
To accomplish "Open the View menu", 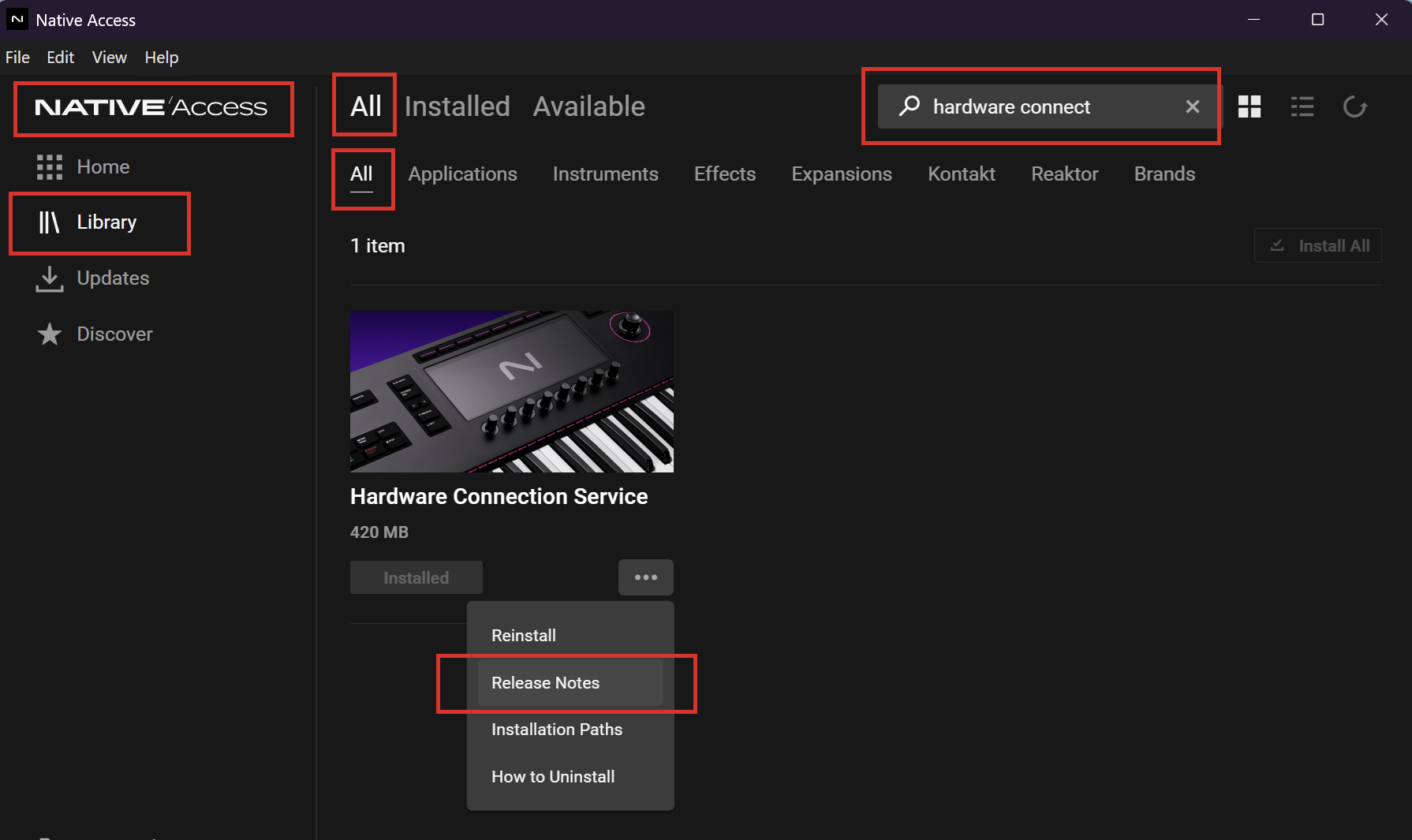I will pyautogui.click(x=109, y=58).
